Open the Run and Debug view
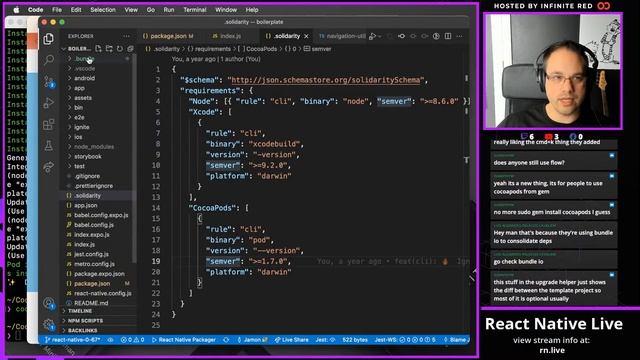 point(49,102)
